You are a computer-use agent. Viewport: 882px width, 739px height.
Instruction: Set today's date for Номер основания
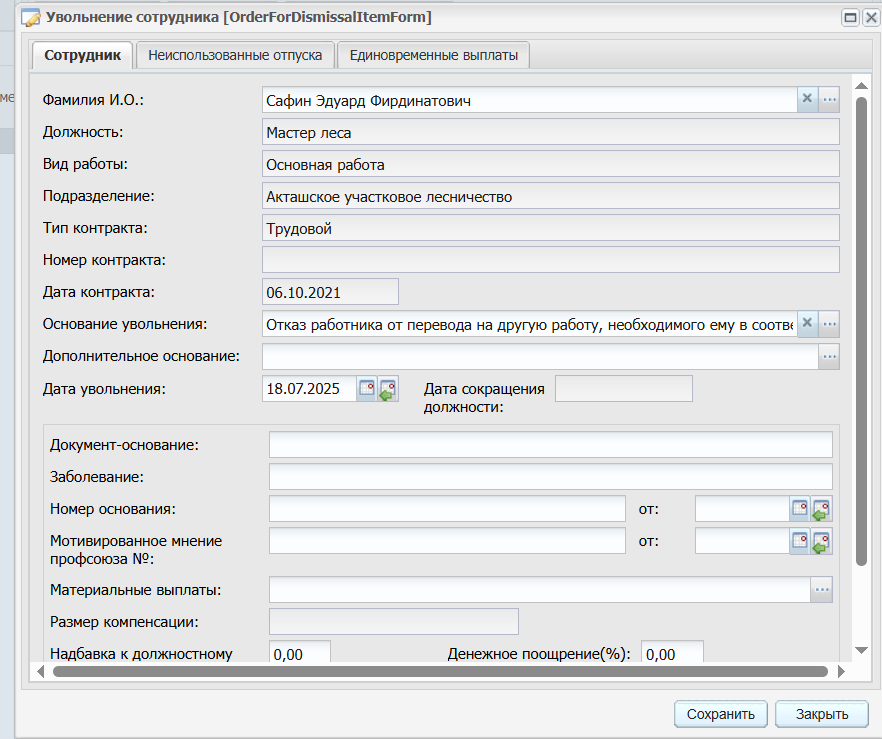click(821, 509)
